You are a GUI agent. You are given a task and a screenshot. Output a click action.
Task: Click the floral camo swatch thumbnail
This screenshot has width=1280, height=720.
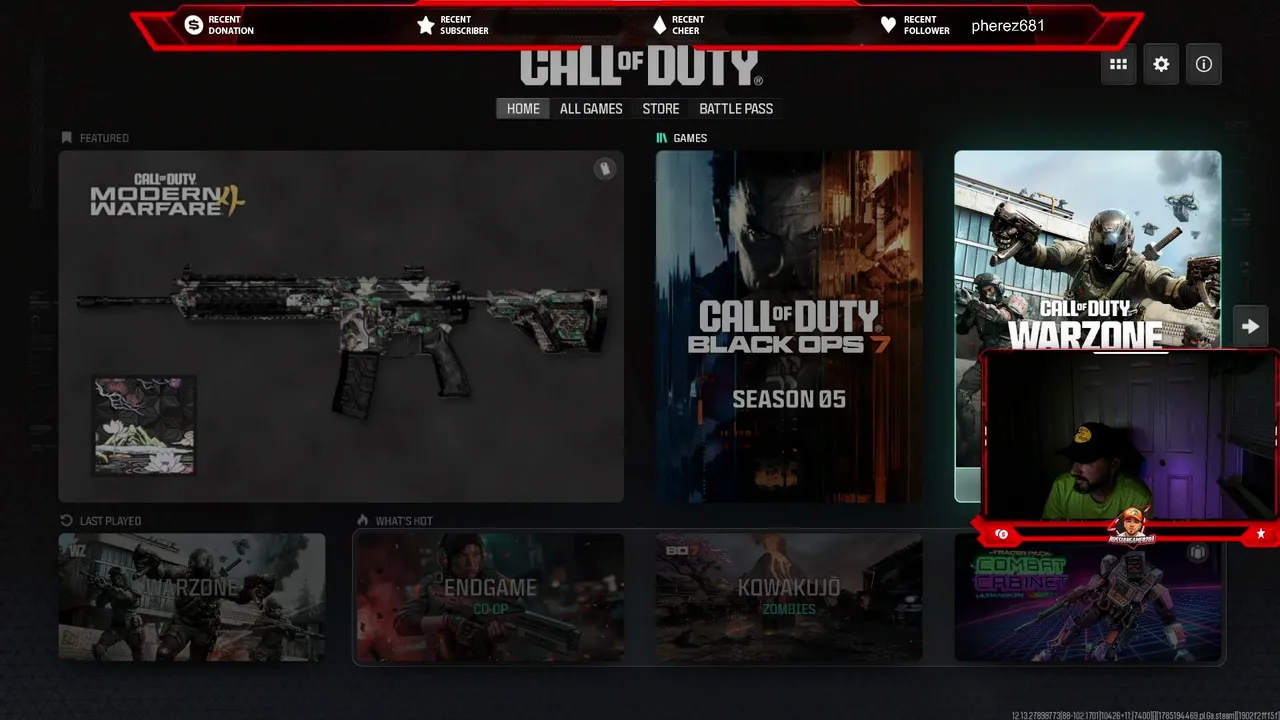click(145, 425)
